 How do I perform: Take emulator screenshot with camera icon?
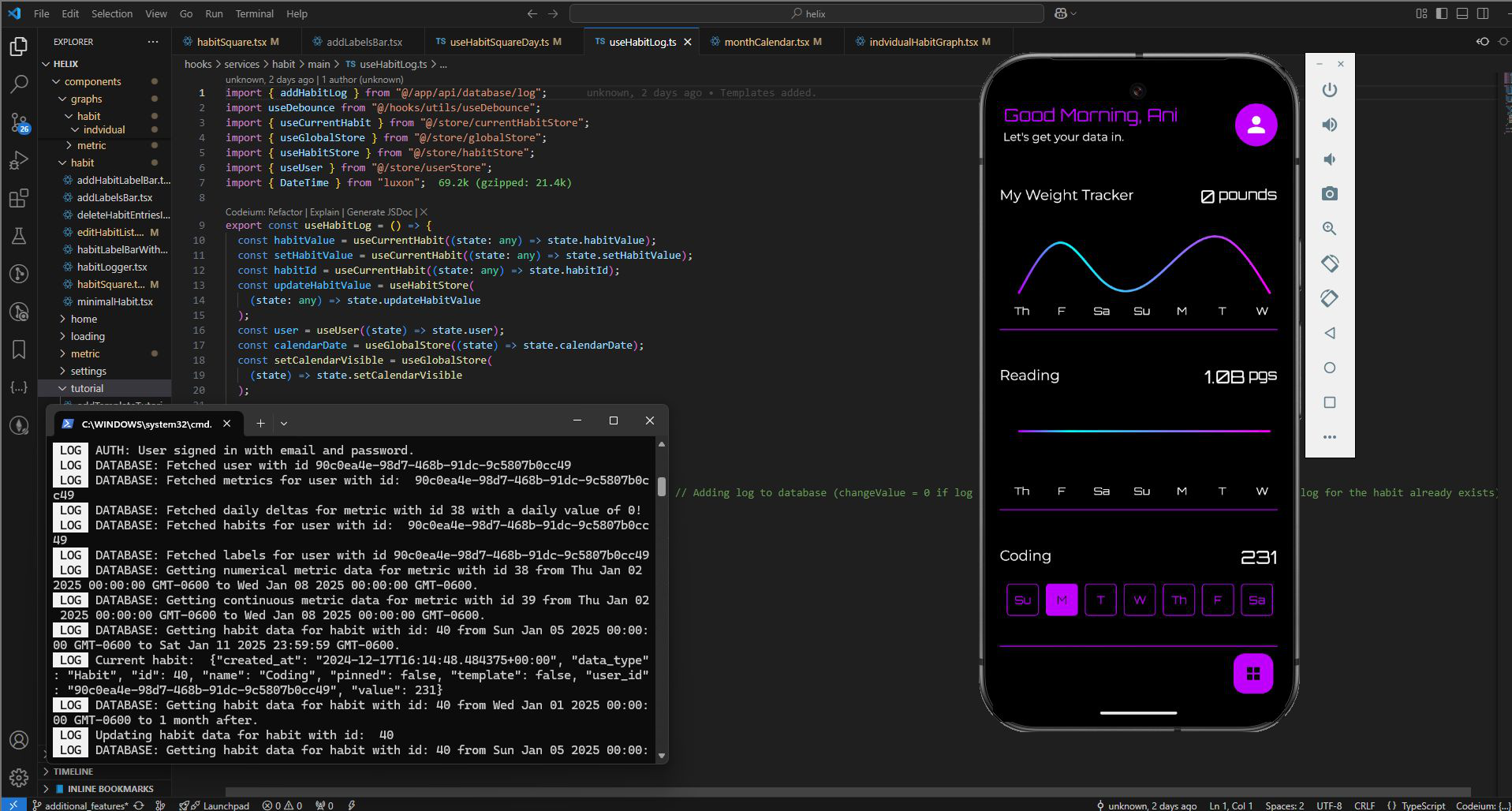(1329, 194)
